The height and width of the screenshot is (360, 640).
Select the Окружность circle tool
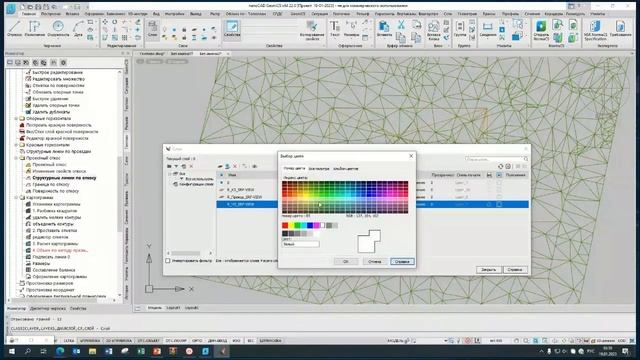(x=58, y=29)
